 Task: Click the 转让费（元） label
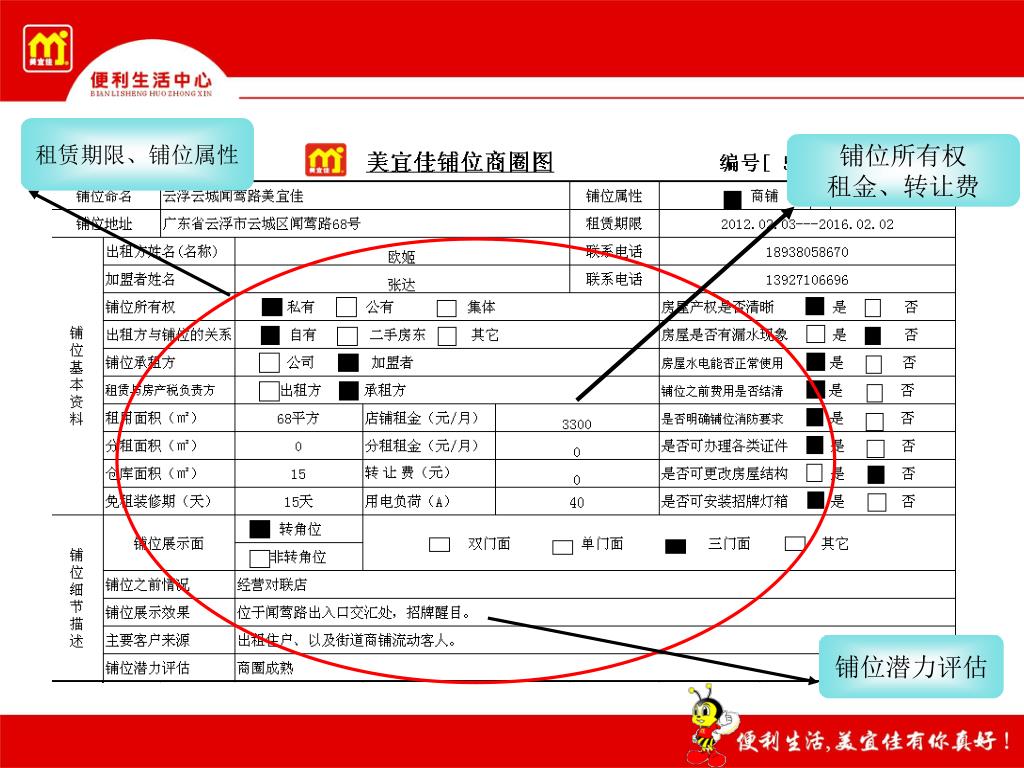point(408,472)
